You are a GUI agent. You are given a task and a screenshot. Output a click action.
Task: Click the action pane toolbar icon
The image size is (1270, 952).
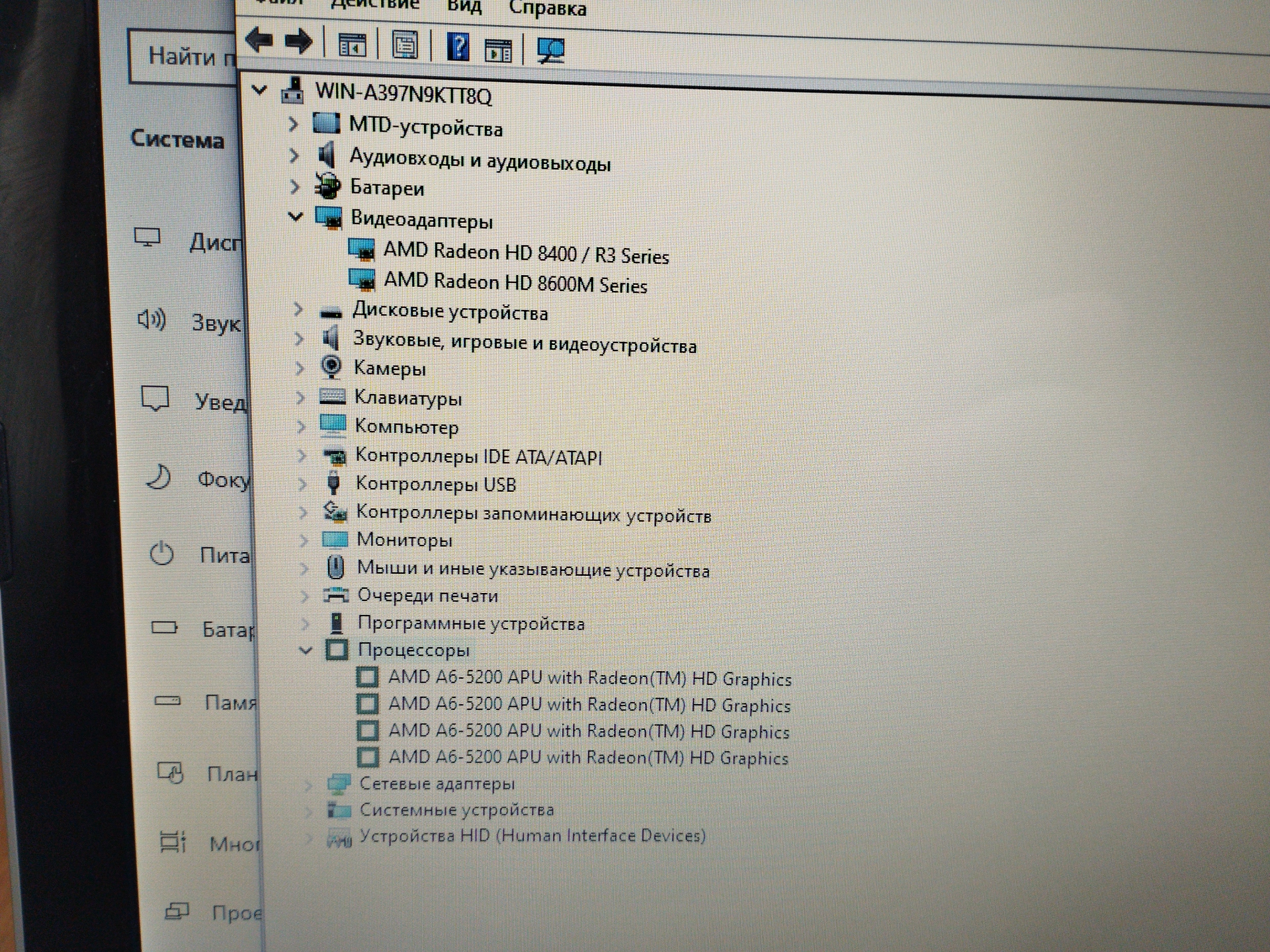click(x=498, y=50)
